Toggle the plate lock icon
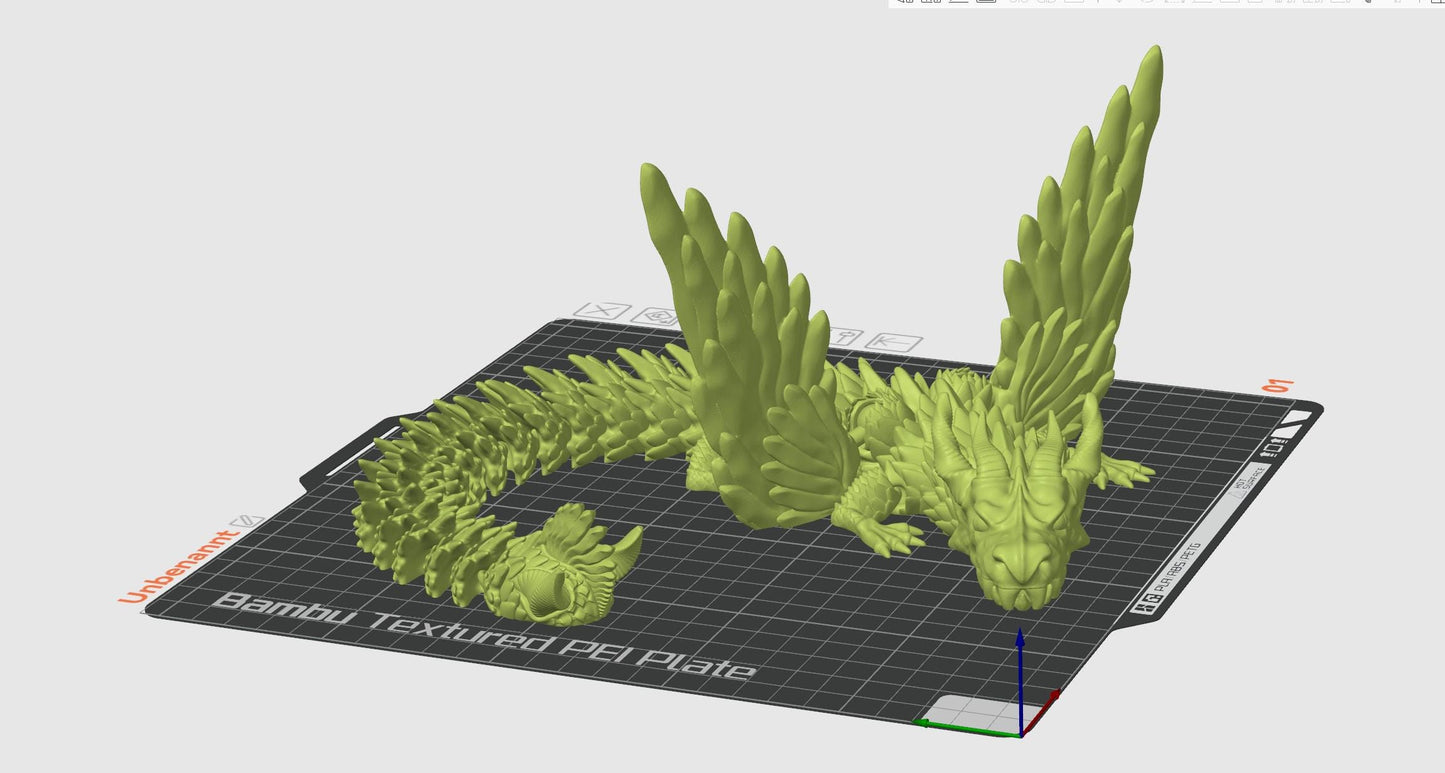 (x=845, y=337)
